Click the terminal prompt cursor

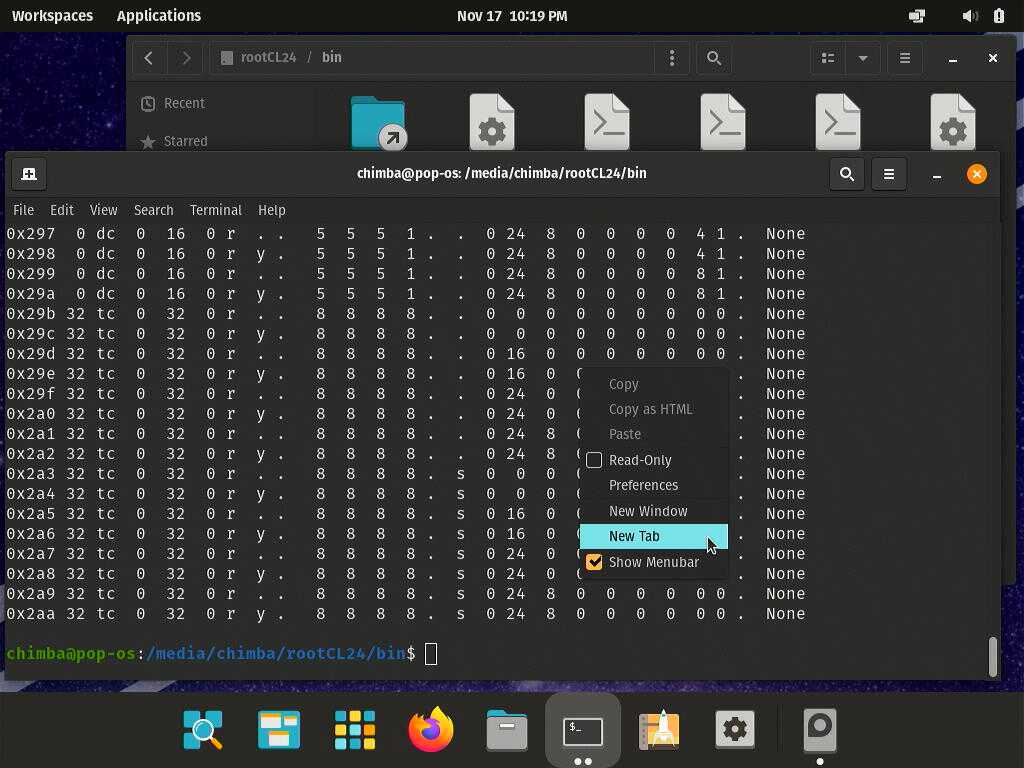tap(431, 654)
